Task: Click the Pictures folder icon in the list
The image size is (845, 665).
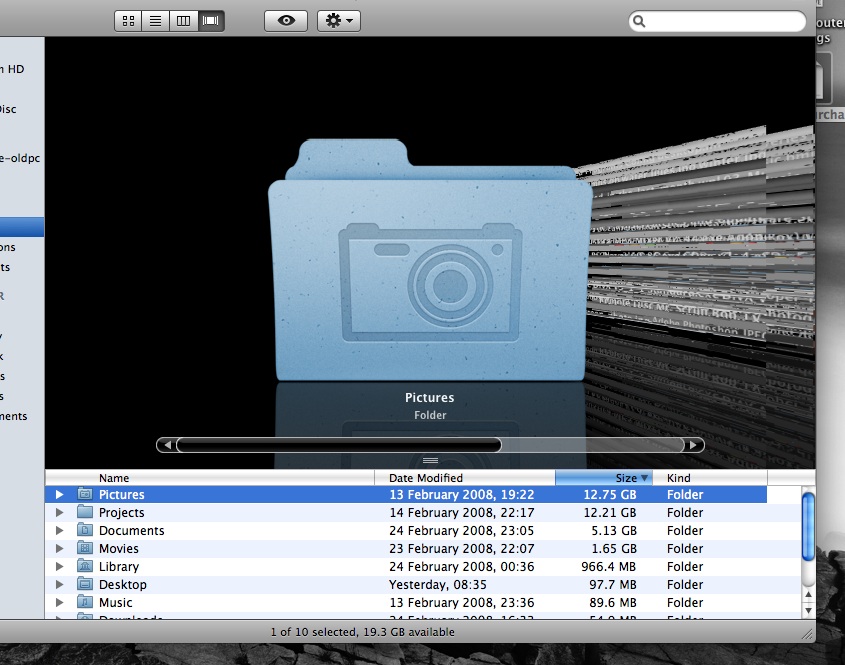Action: click(x=85, y=494)
